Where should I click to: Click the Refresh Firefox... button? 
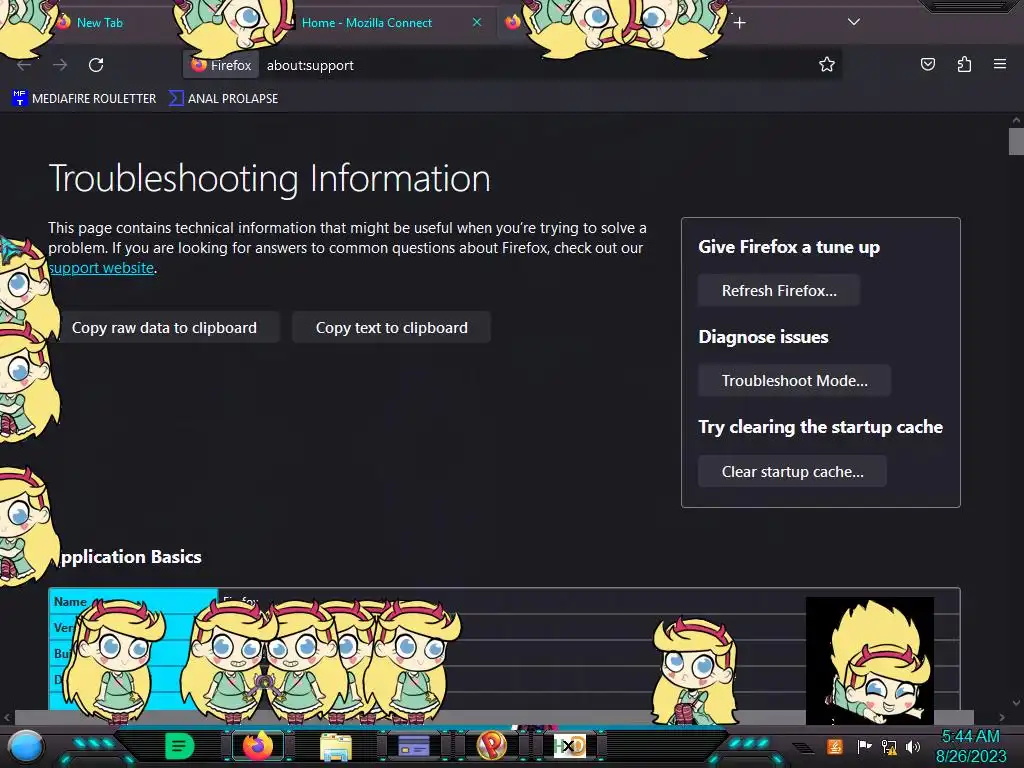[779, 291]
